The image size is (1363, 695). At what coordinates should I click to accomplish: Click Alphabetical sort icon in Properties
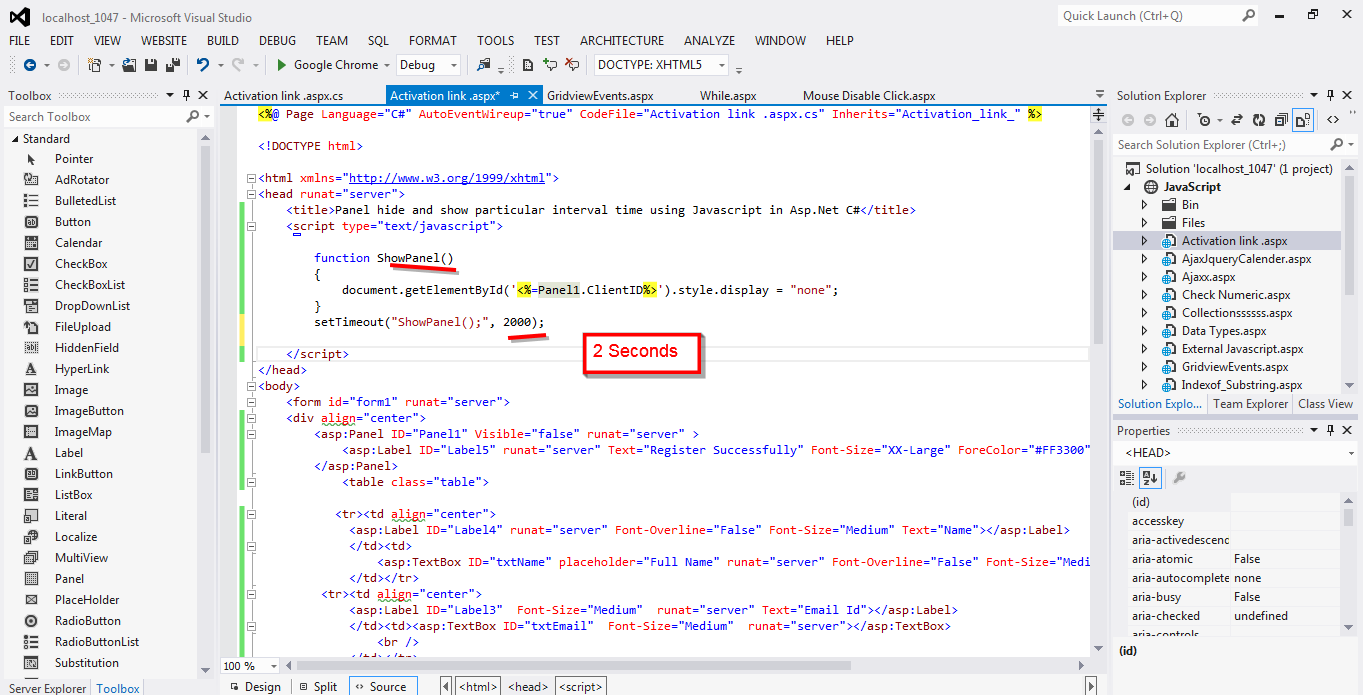click(x=1151, y=478)
